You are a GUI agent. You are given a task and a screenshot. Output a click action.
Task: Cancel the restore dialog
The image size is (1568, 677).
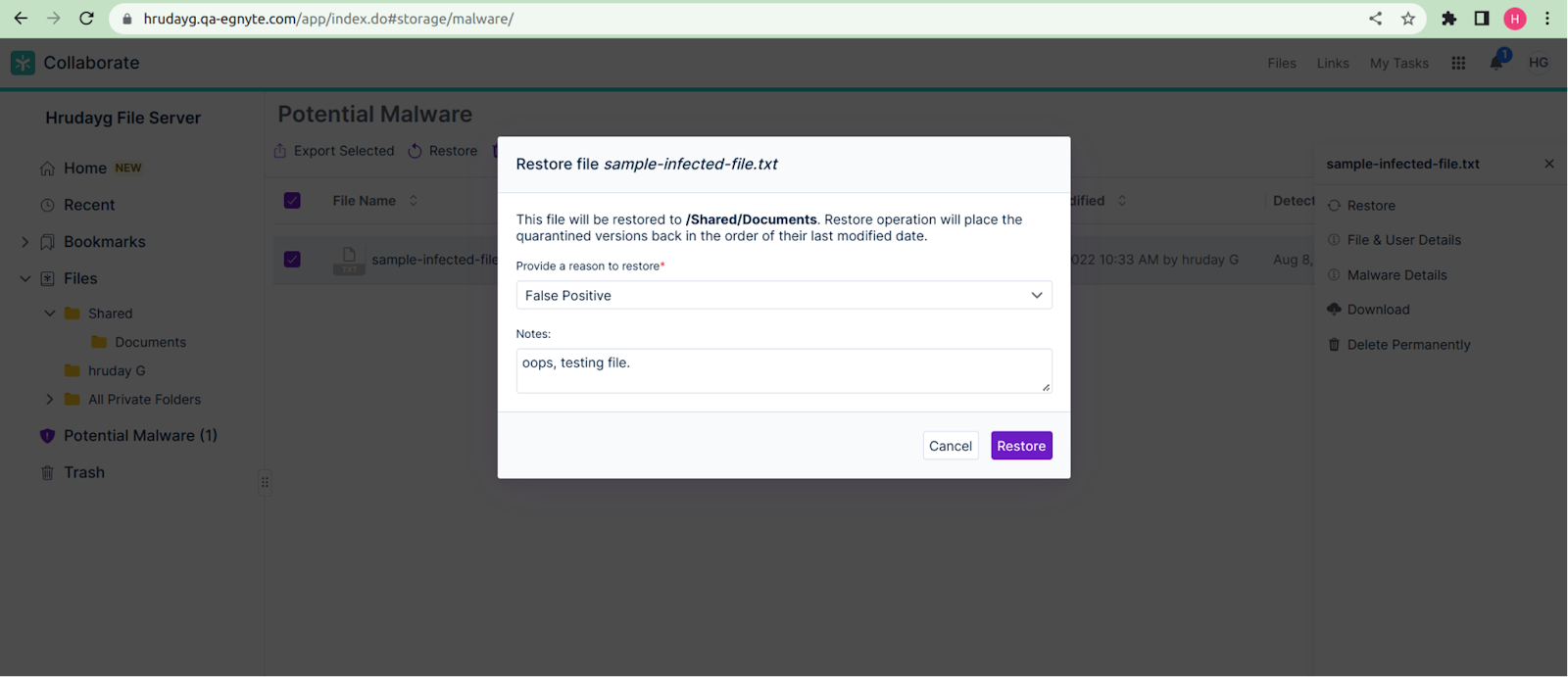950,446
